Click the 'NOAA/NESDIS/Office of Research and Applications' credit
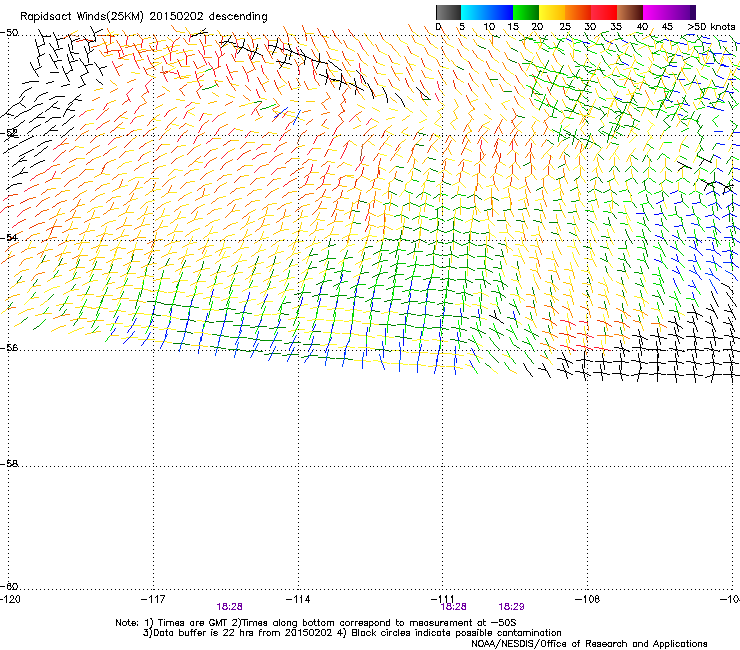The image size is (740, 650). (x=589, y=644)
